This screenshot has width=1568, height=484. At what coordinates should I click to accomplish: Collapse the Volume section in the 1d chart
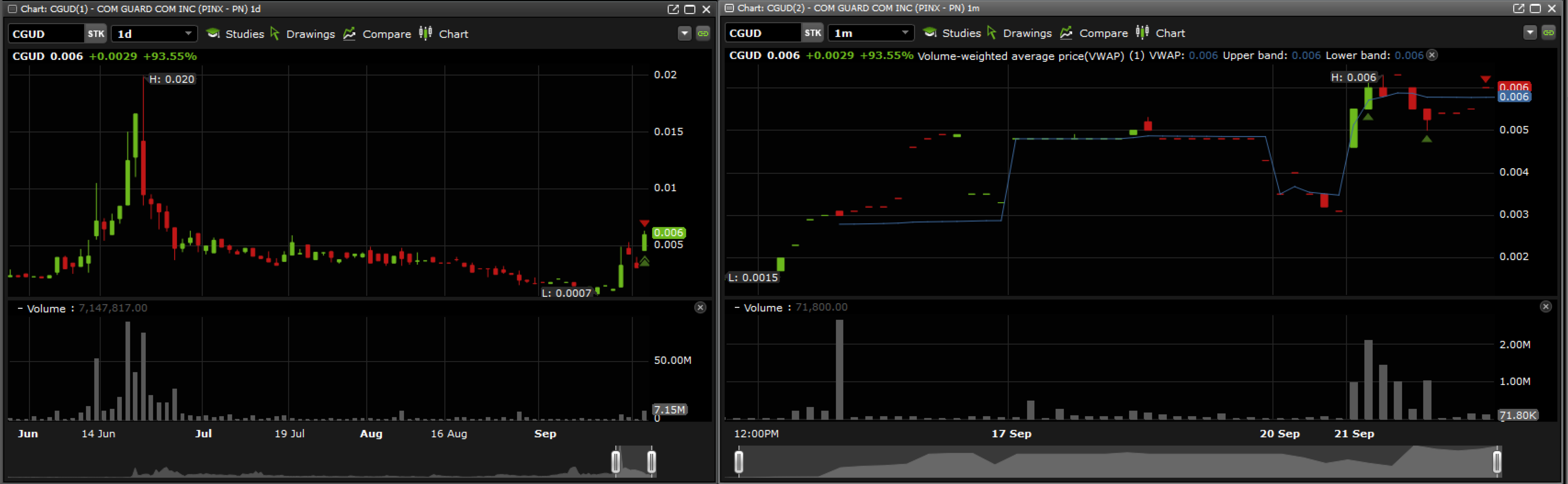[20, 308]
